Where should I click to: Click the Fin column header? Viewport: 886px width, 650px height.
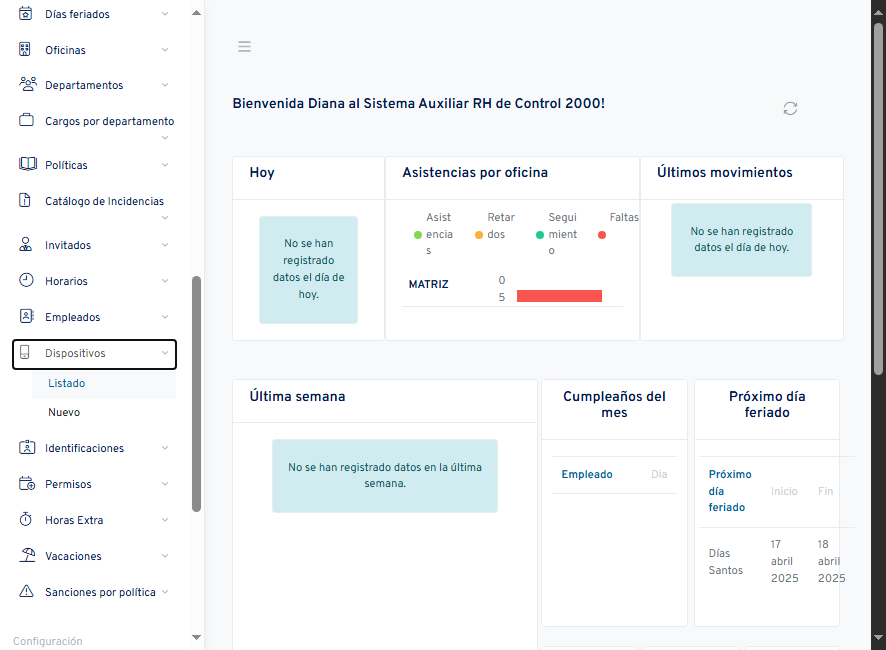826,491
